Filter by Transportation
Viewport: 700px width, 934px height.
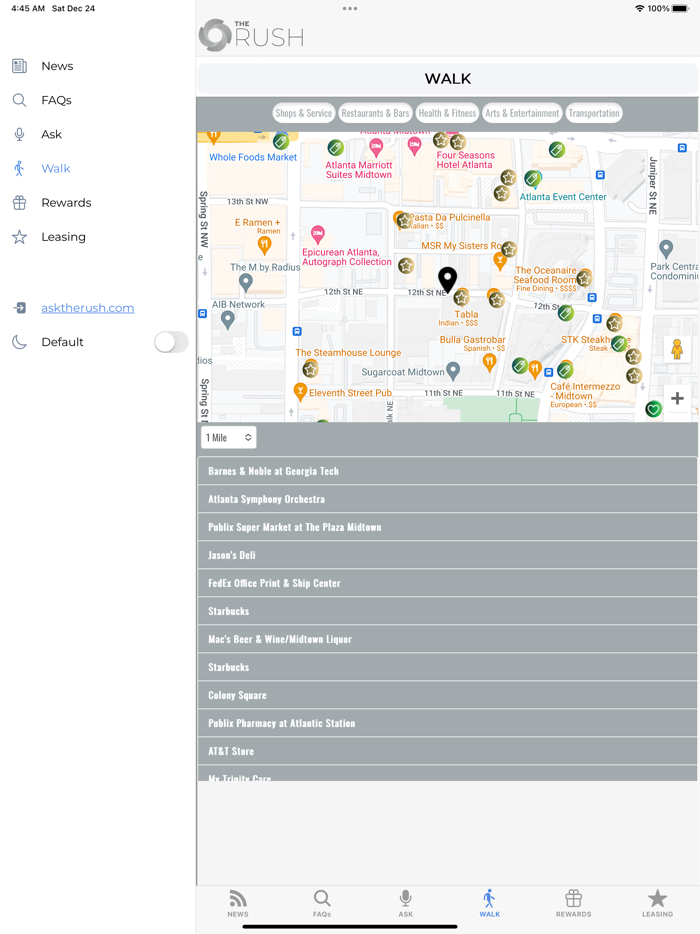[x=593, y=113]
